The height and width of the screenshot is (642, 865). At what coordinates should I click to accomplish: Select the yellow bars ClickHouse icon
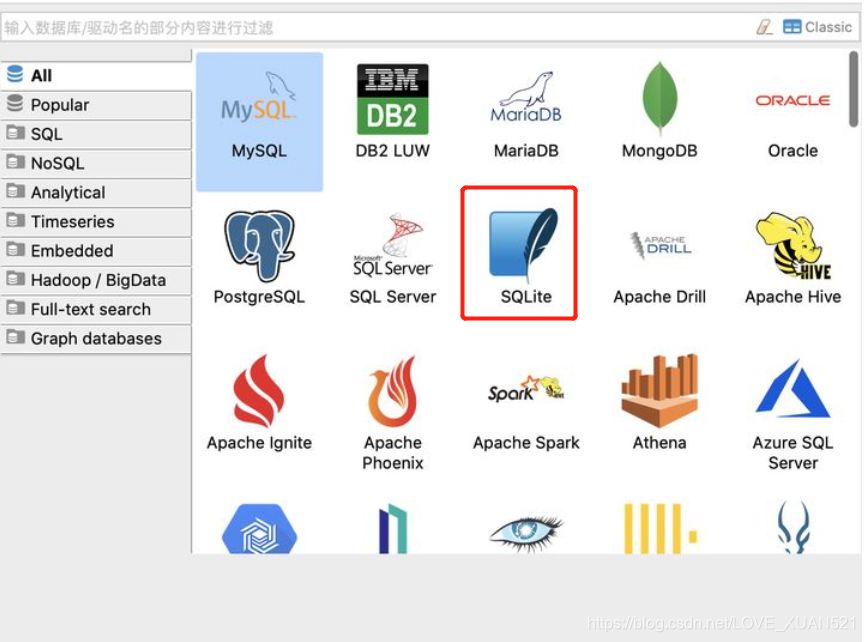coord(660,528)
